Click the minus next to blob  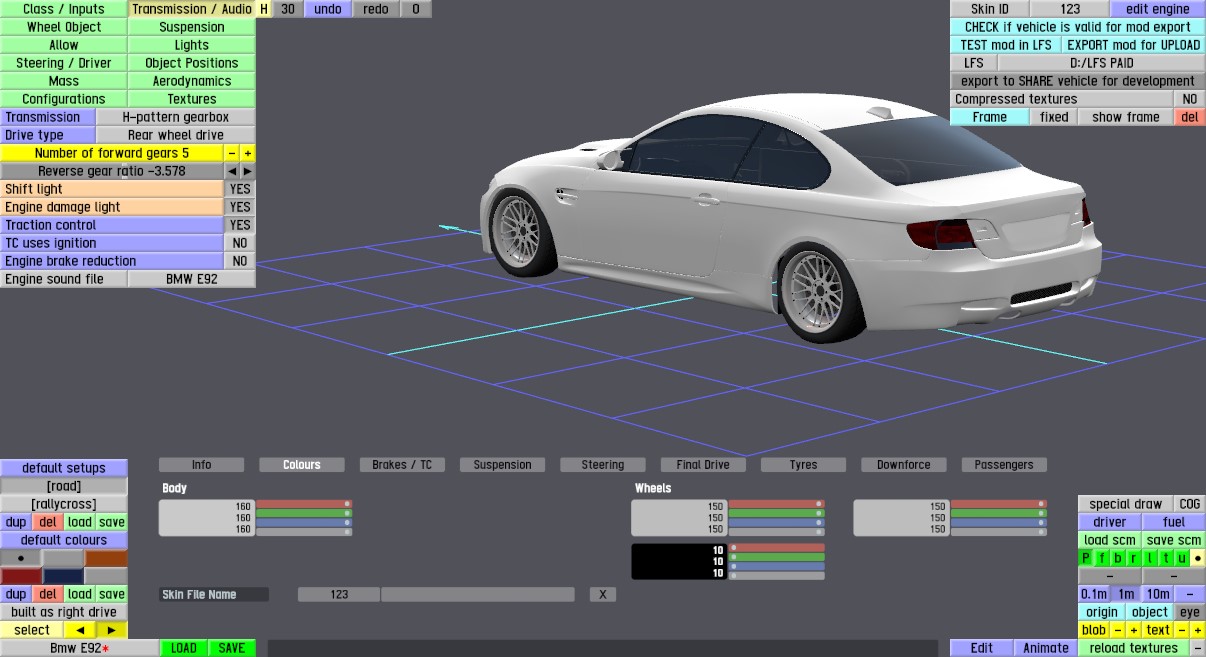click(x=1118, y=630)
